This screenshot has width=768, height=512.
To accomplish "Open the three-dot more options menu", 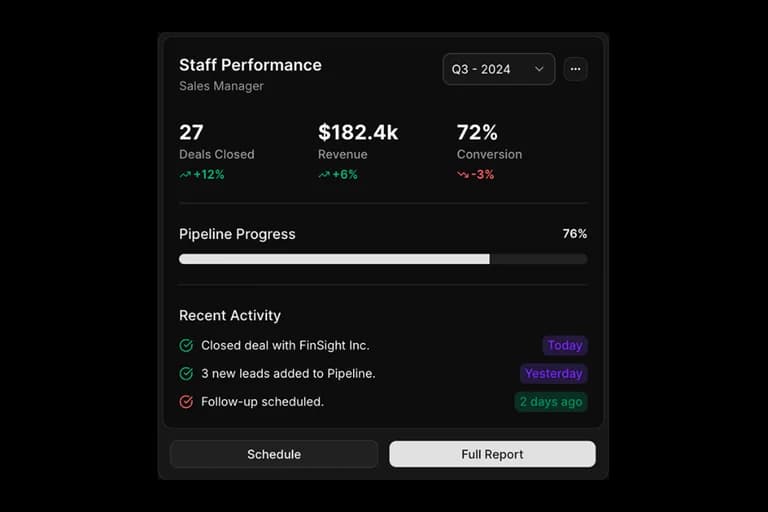I will (x=576, y=69).
